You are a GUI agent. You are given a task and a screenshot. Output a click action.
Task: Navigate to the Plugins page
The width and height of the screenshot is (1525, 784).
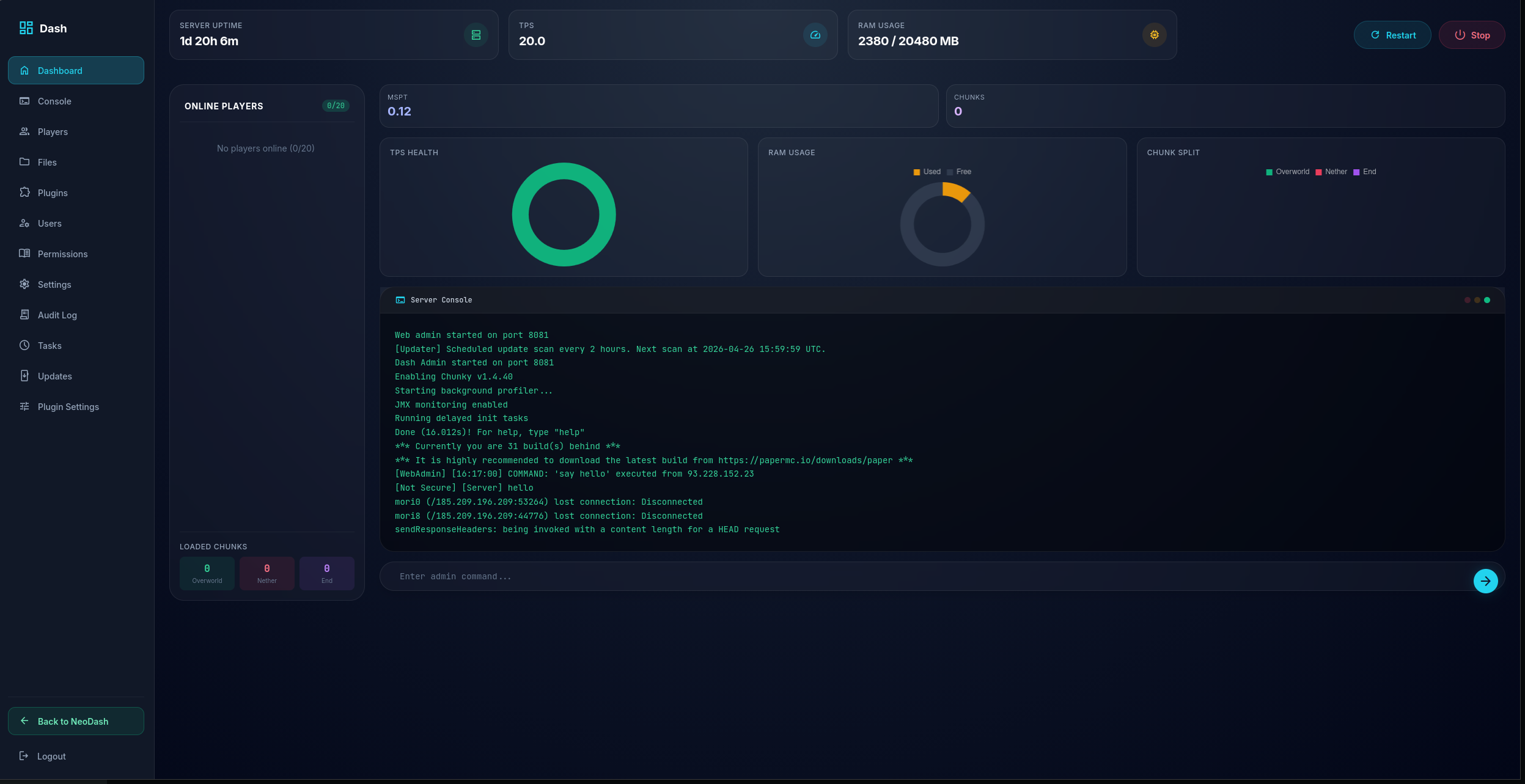pyautogui.click(x=76, y=192)
